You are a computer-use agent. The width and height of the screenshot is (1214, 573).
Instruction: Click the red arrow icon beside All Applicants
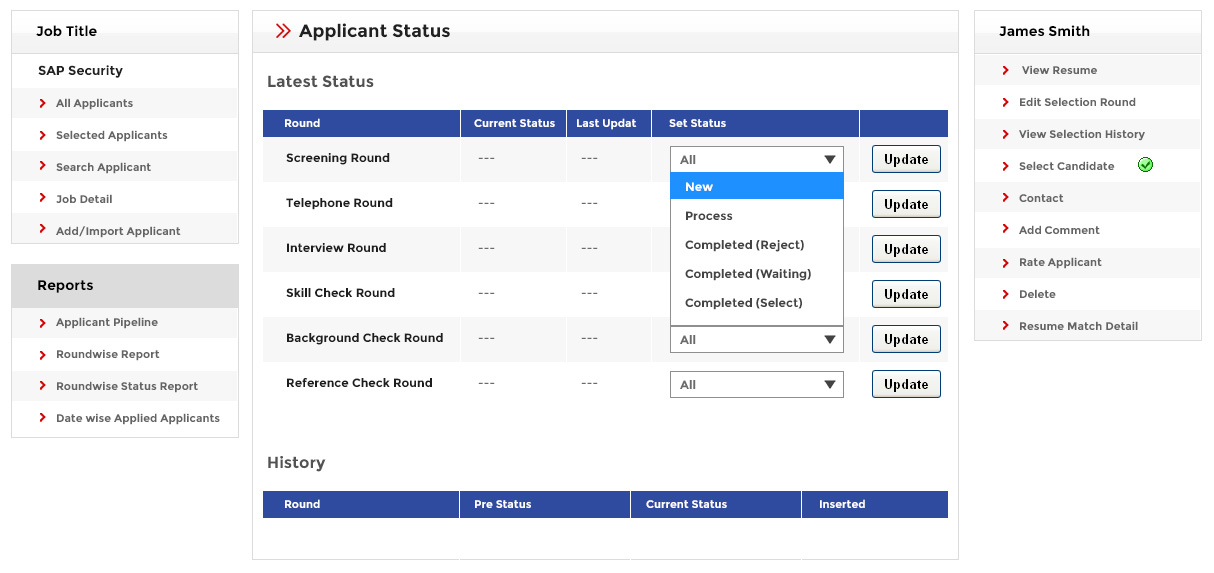[x=43, y=103]
